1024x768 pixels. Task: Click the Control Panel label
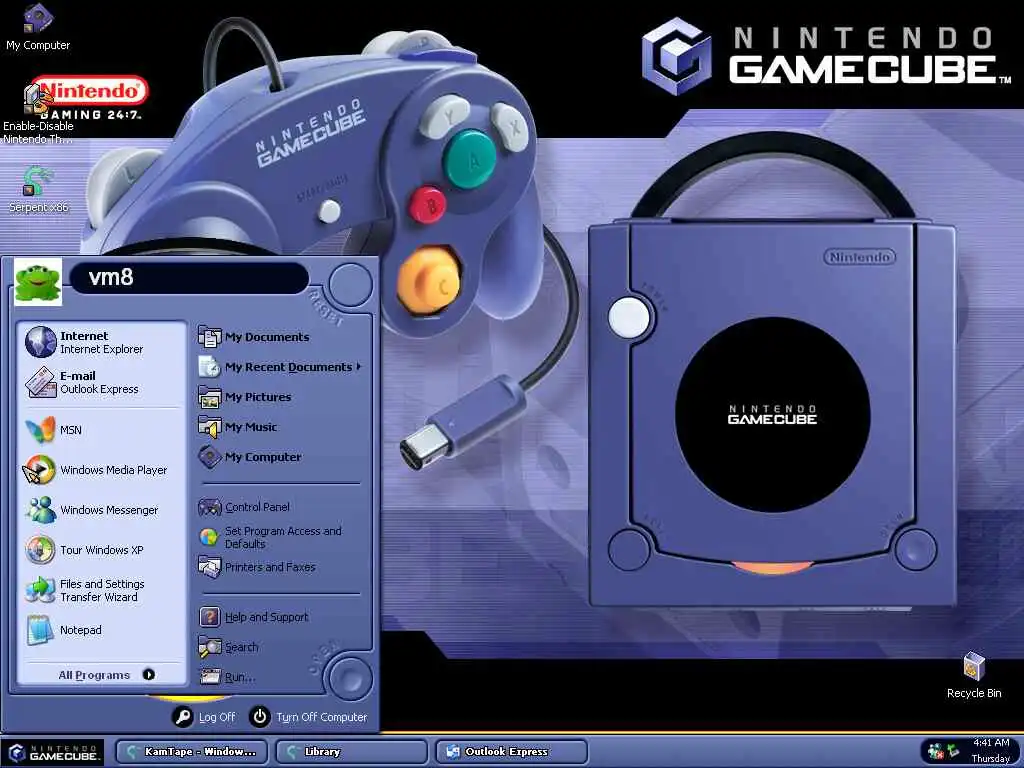[257, 507]
